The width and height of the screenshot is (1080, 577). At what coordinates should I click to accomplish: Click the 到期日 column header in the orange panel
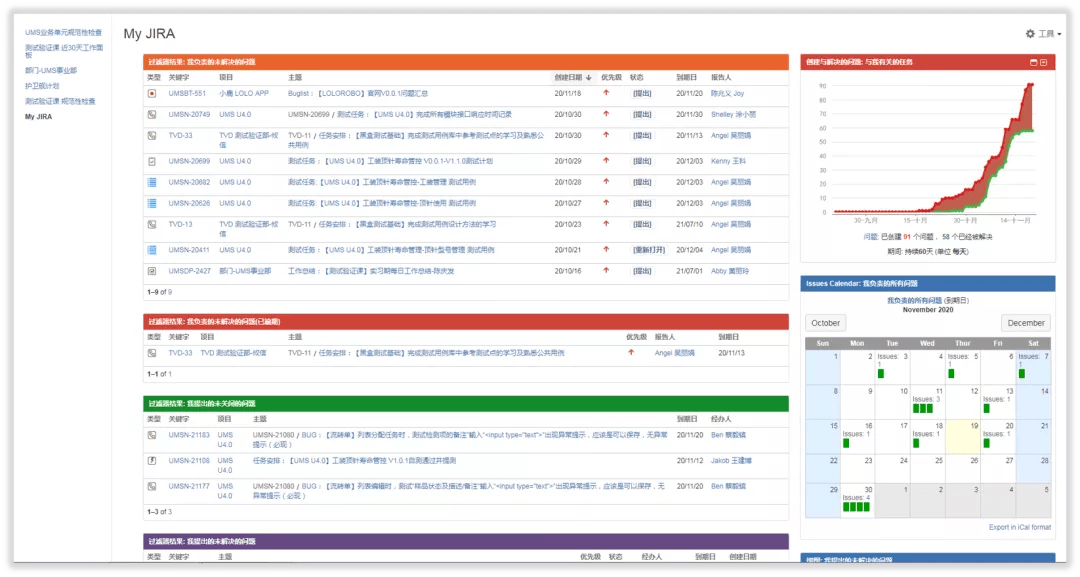coord(685,78)
